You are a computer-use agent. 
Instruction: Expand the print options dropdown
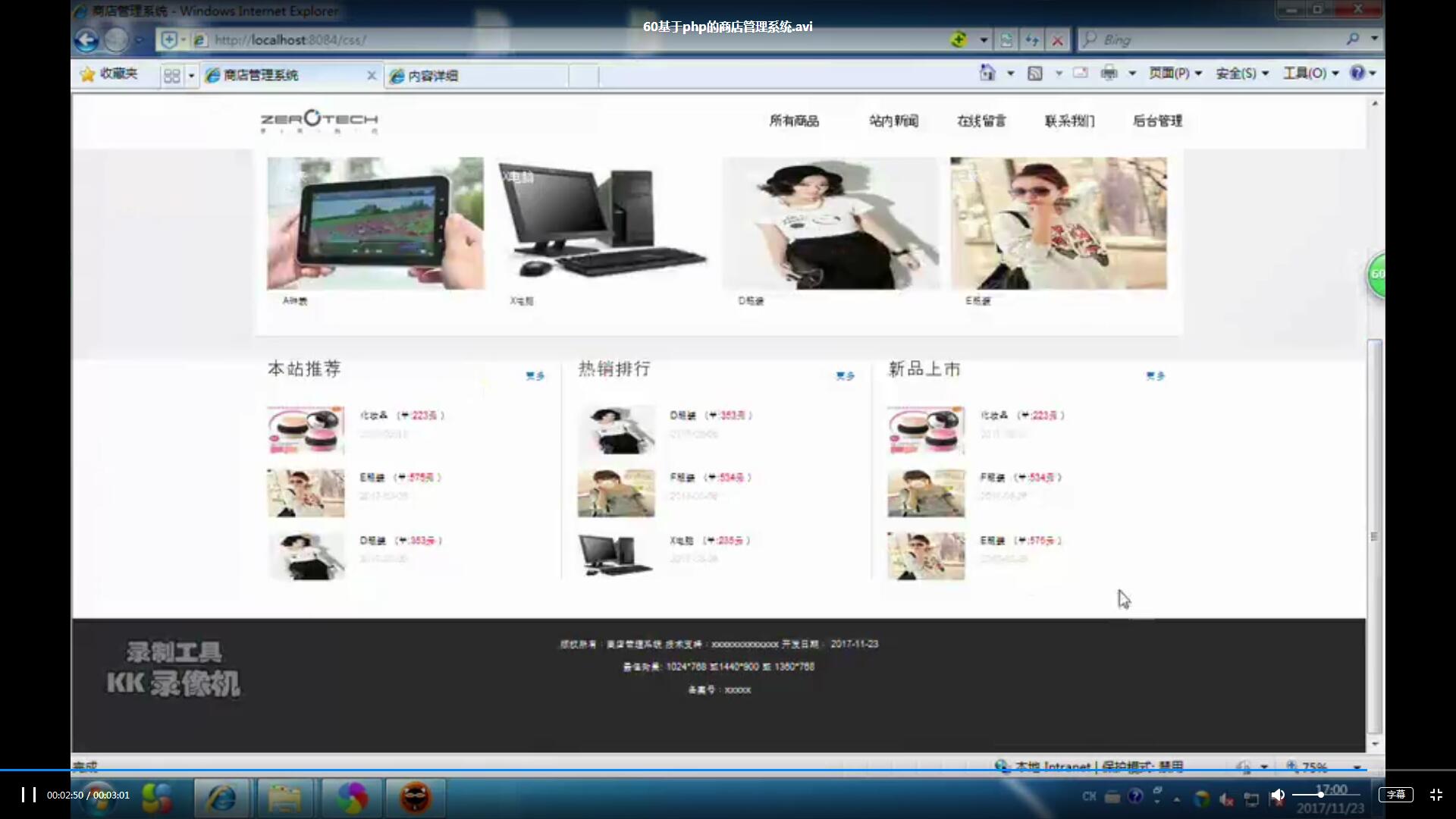click(1132, 74)
